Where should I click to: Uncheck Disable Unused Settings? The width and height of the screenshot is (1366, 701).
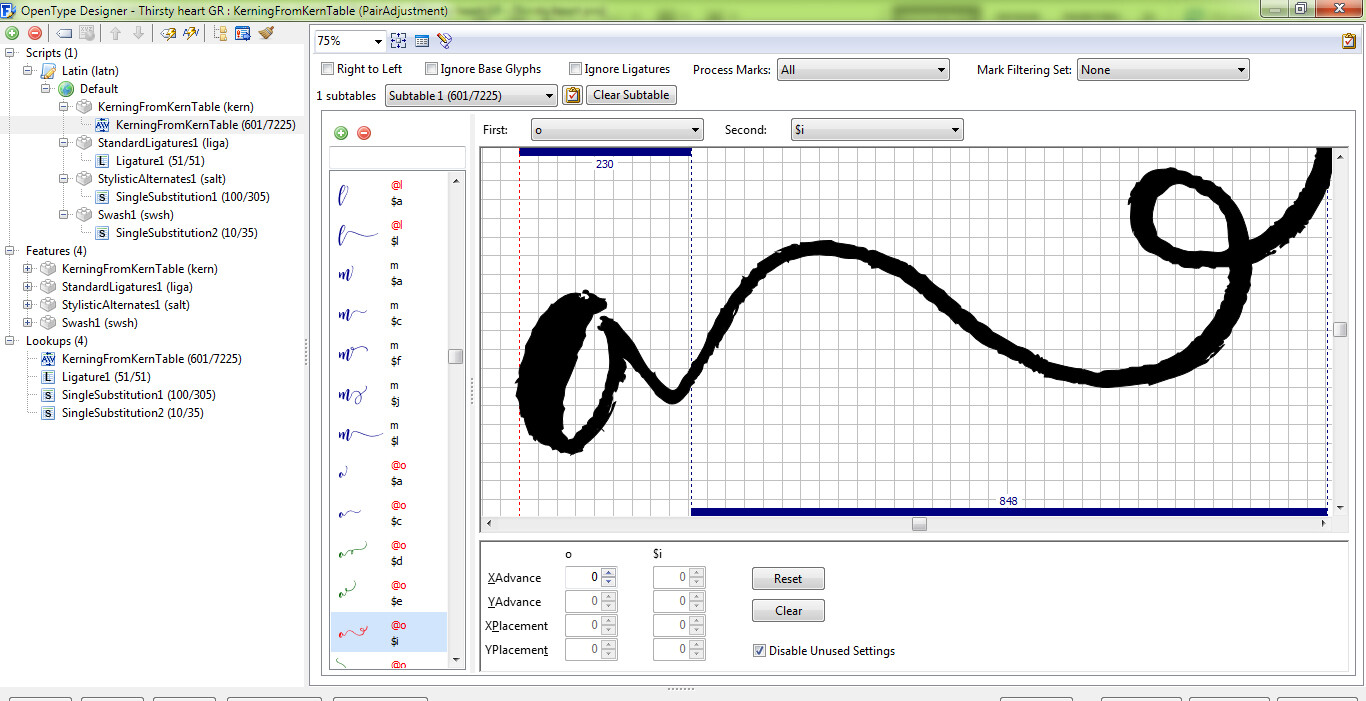(760, 651)
